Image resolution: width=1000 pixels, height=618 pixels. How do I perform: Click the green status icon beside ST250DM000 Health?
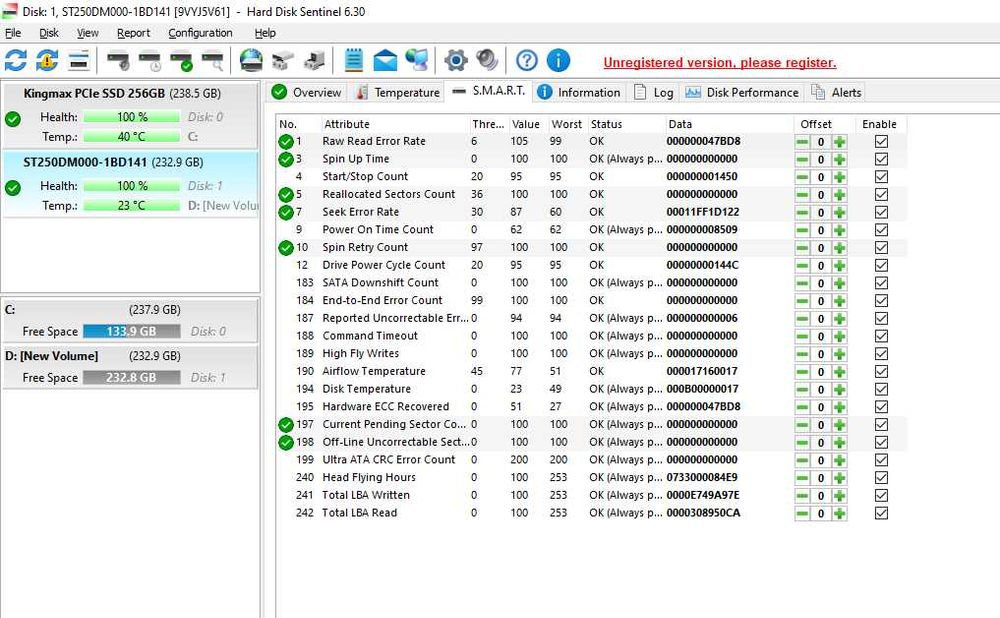point(13,188)
